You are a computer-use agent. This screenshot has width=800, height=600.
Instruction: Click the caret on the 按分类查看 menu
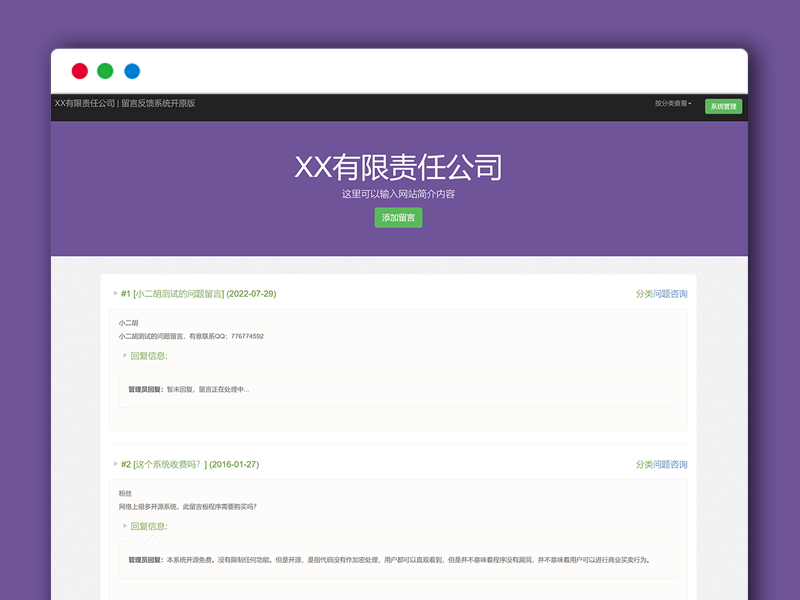click(689, 102)
